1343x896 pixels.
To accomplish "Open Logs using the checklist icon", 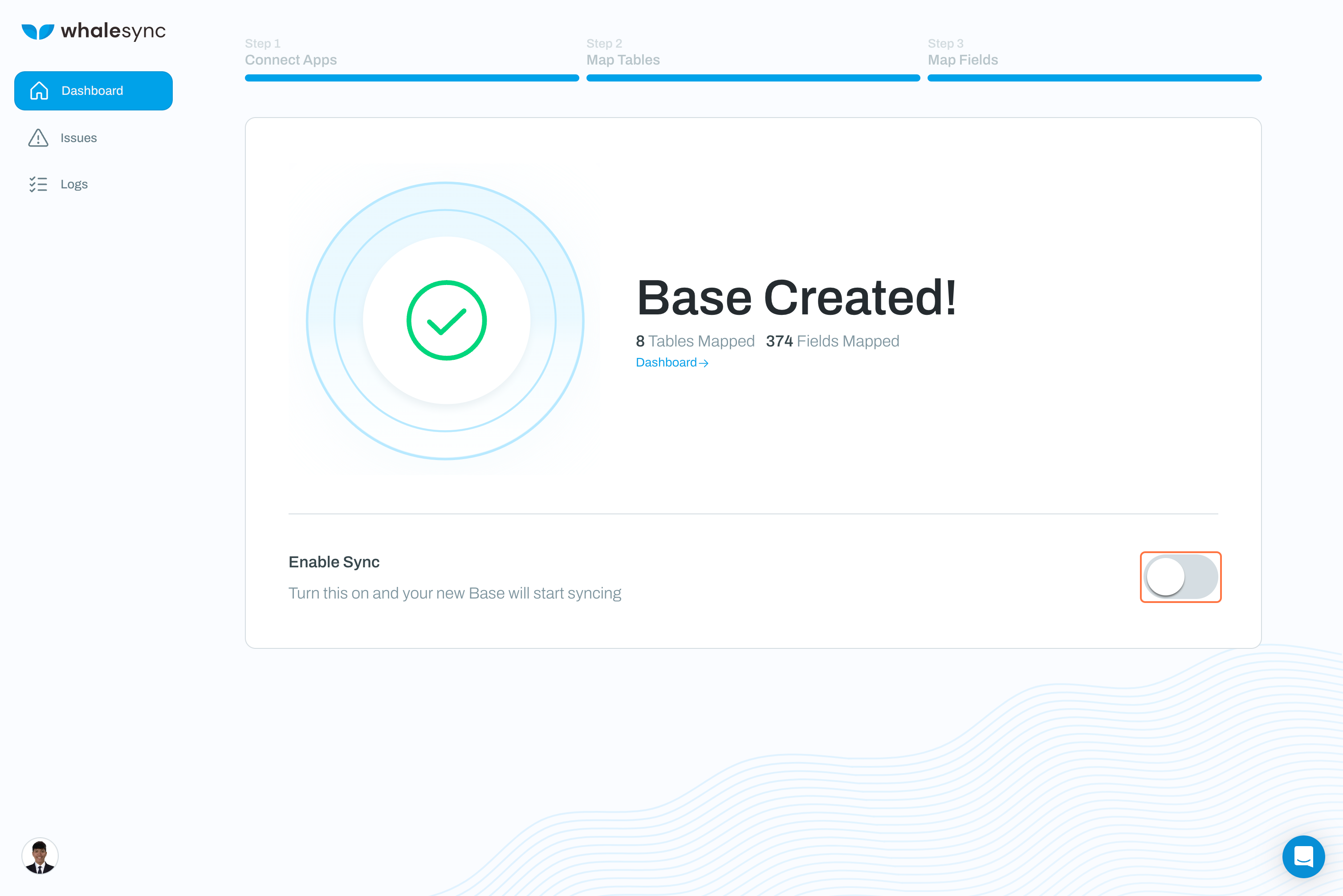I will [38, 184].
